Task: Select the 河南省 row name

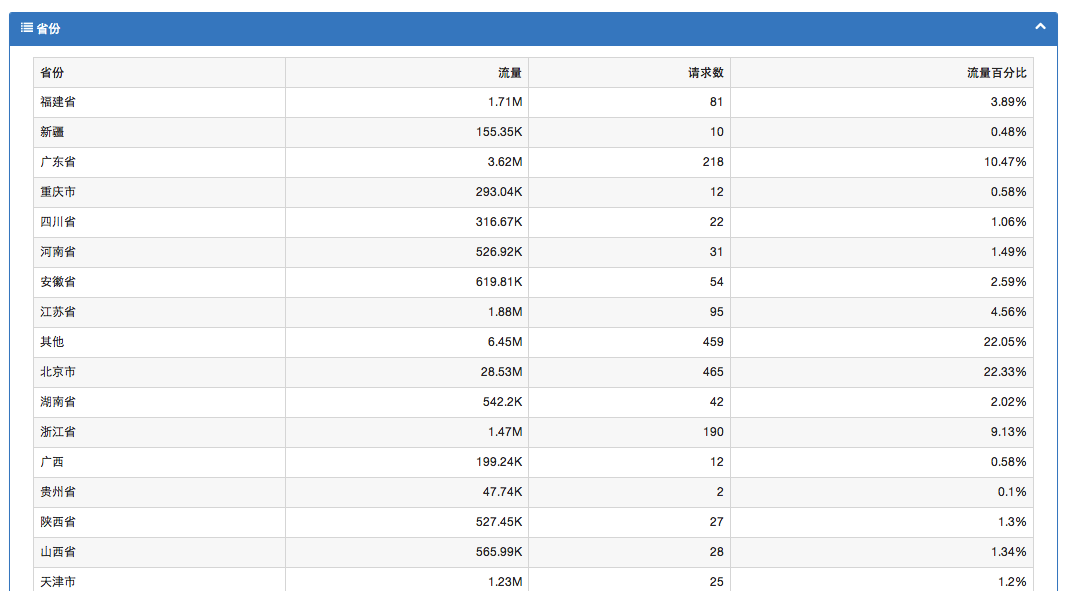Action: (x=58, y=252)
